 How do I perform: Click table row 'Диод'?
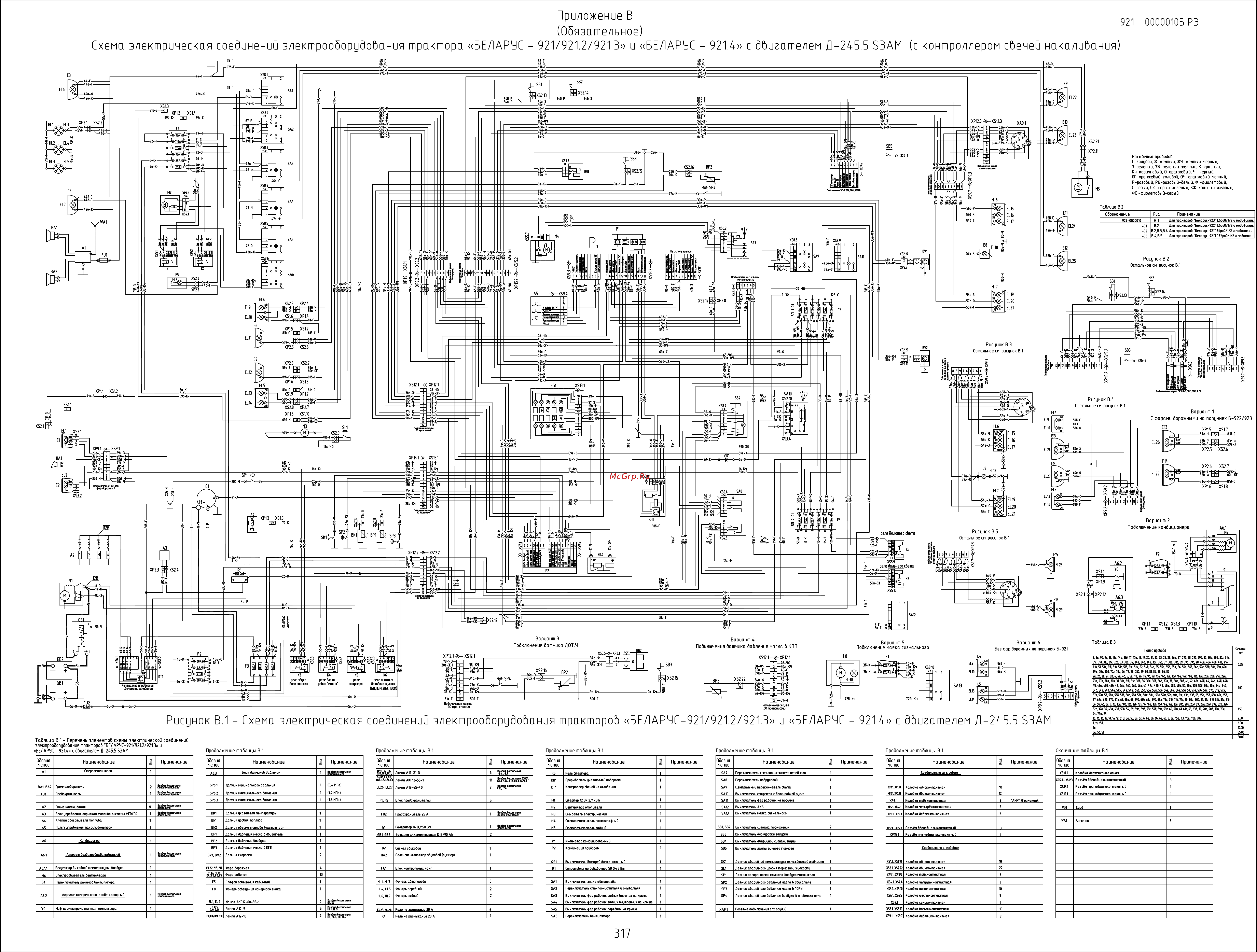click(x=1134, y=807)
